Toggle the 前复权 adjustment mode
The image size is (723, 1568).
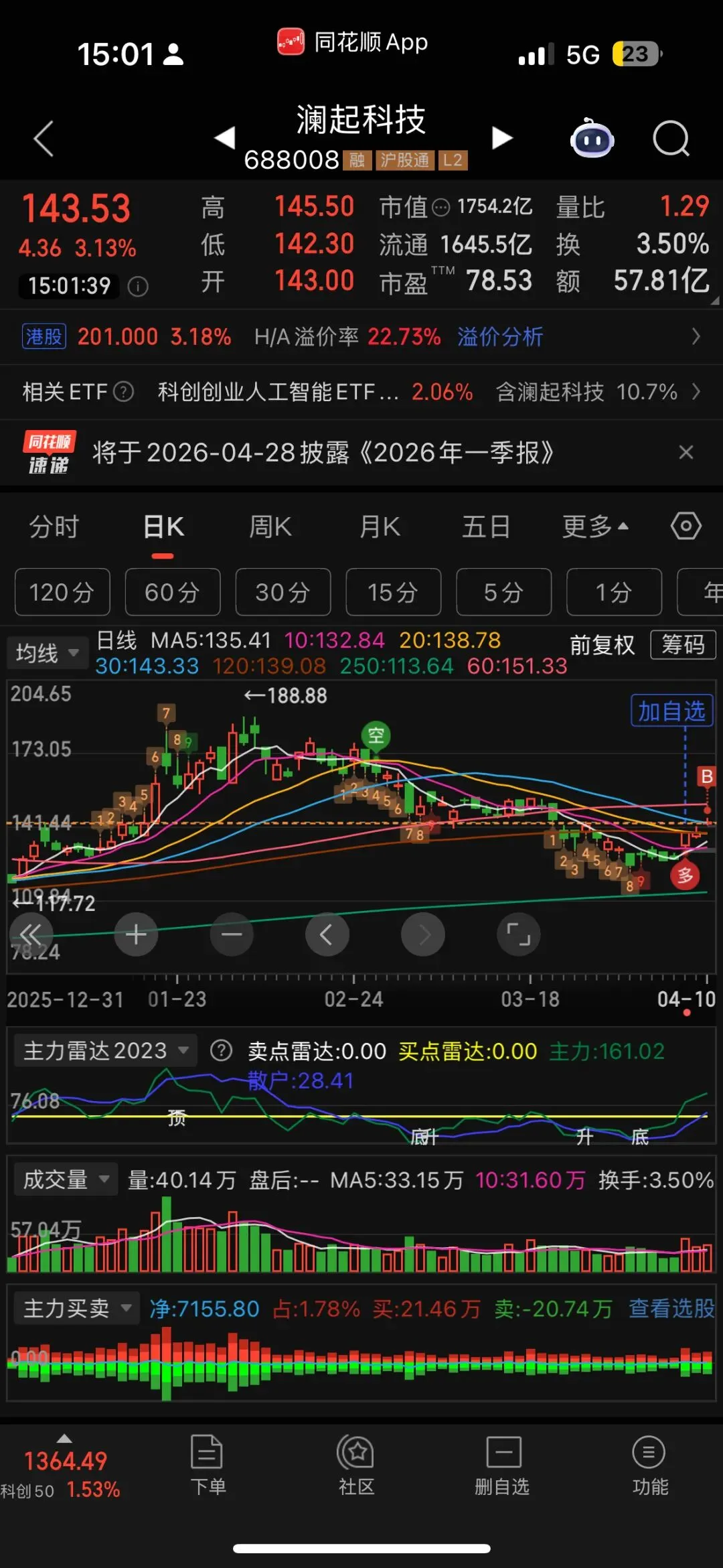pyautogui.click(x=602, y=645)
